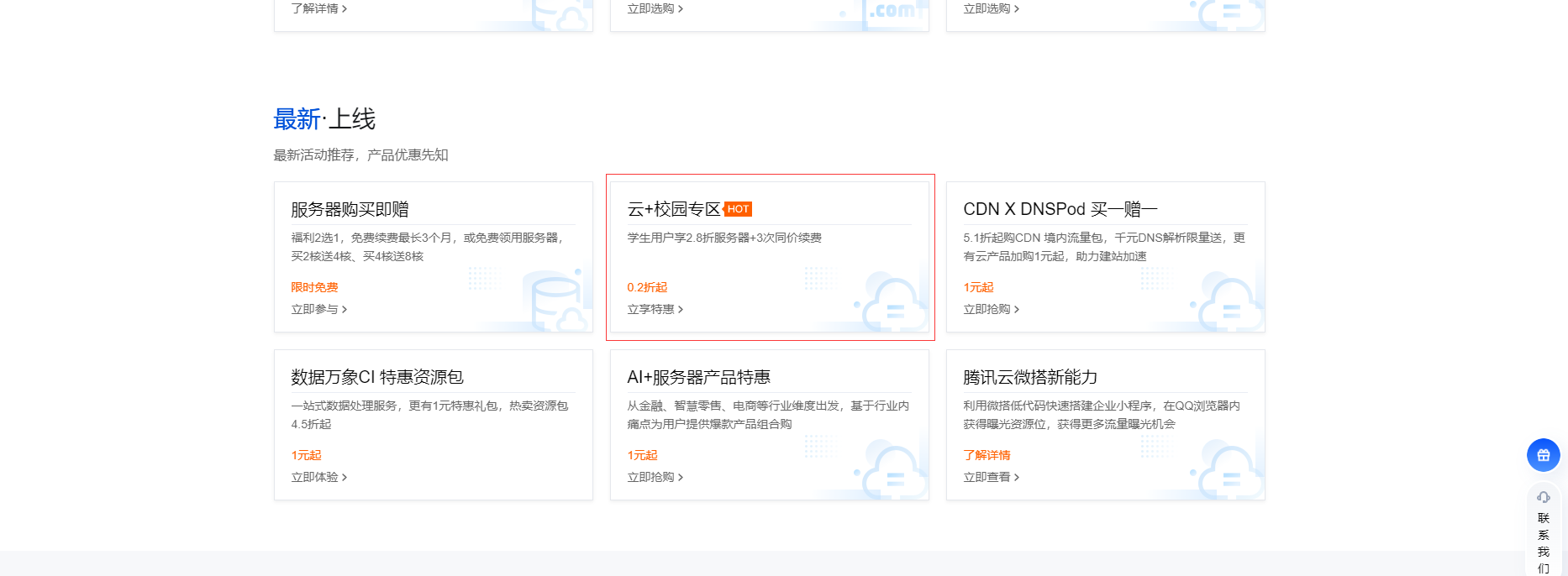Click 立即参与 link in server purchase card
The height and width of the screenshot is (576, 1568).
pos(319,309)
